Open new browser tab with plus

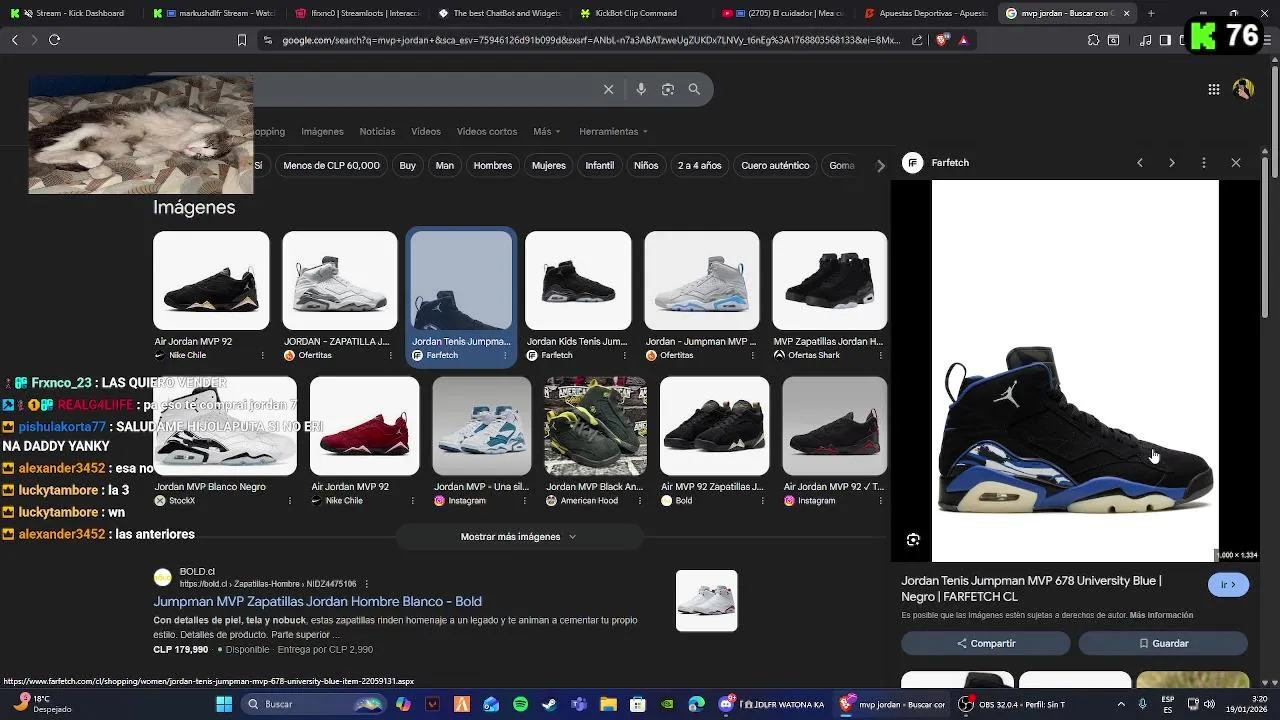tap(1151, 13)
